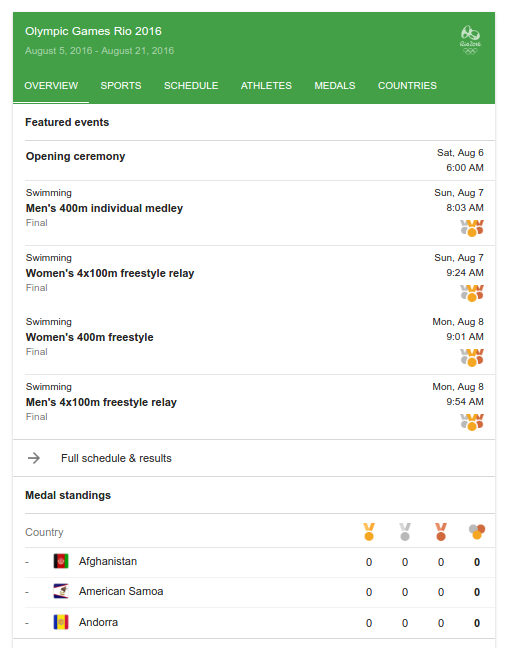Click the Afghanistan flag icon
The height and width of the screenshot is (648, 506).
61,561
